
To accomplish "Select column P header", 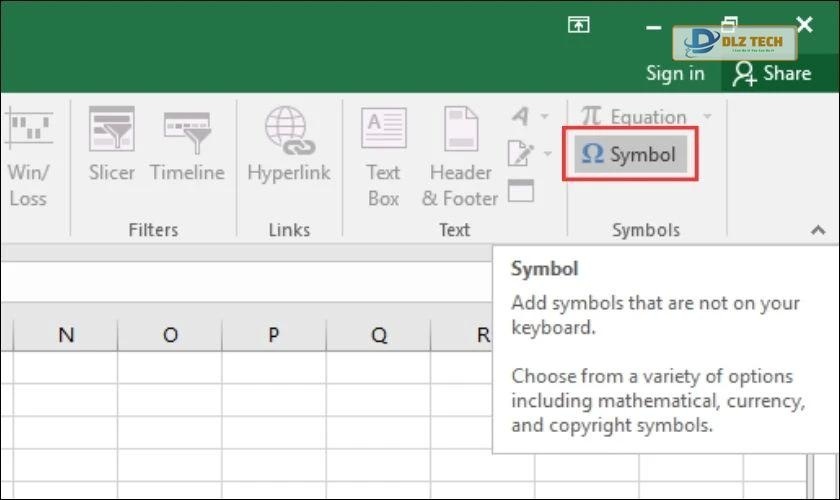I will point(274,335).
